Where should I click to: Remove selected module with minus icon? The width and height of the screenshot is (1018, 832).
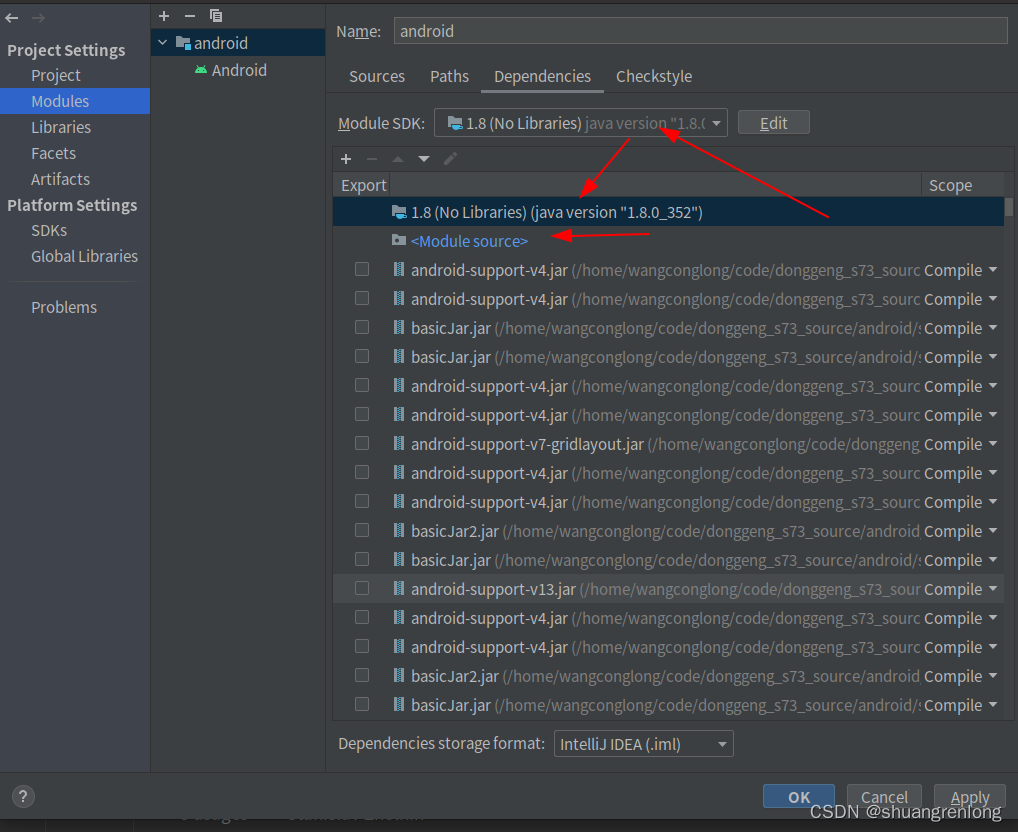click(x=189, y=16)
